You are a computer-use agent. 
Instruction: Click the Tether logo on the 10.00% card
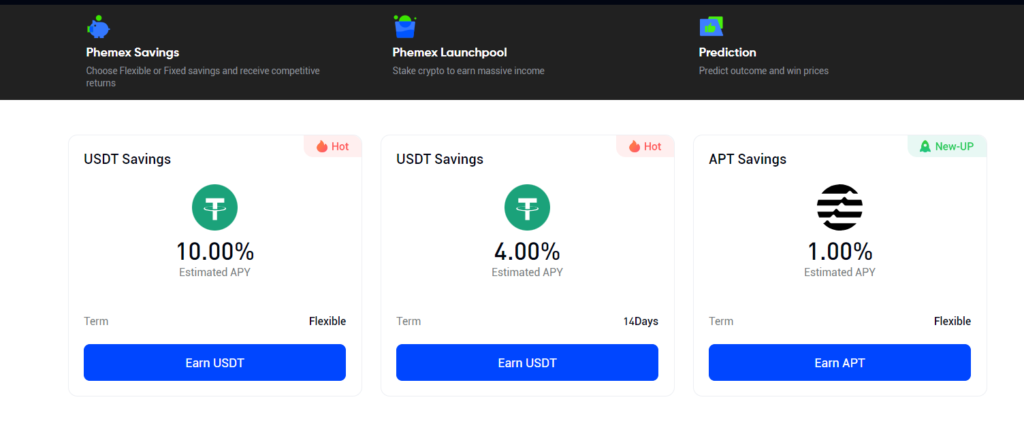[x=215, y=207]
